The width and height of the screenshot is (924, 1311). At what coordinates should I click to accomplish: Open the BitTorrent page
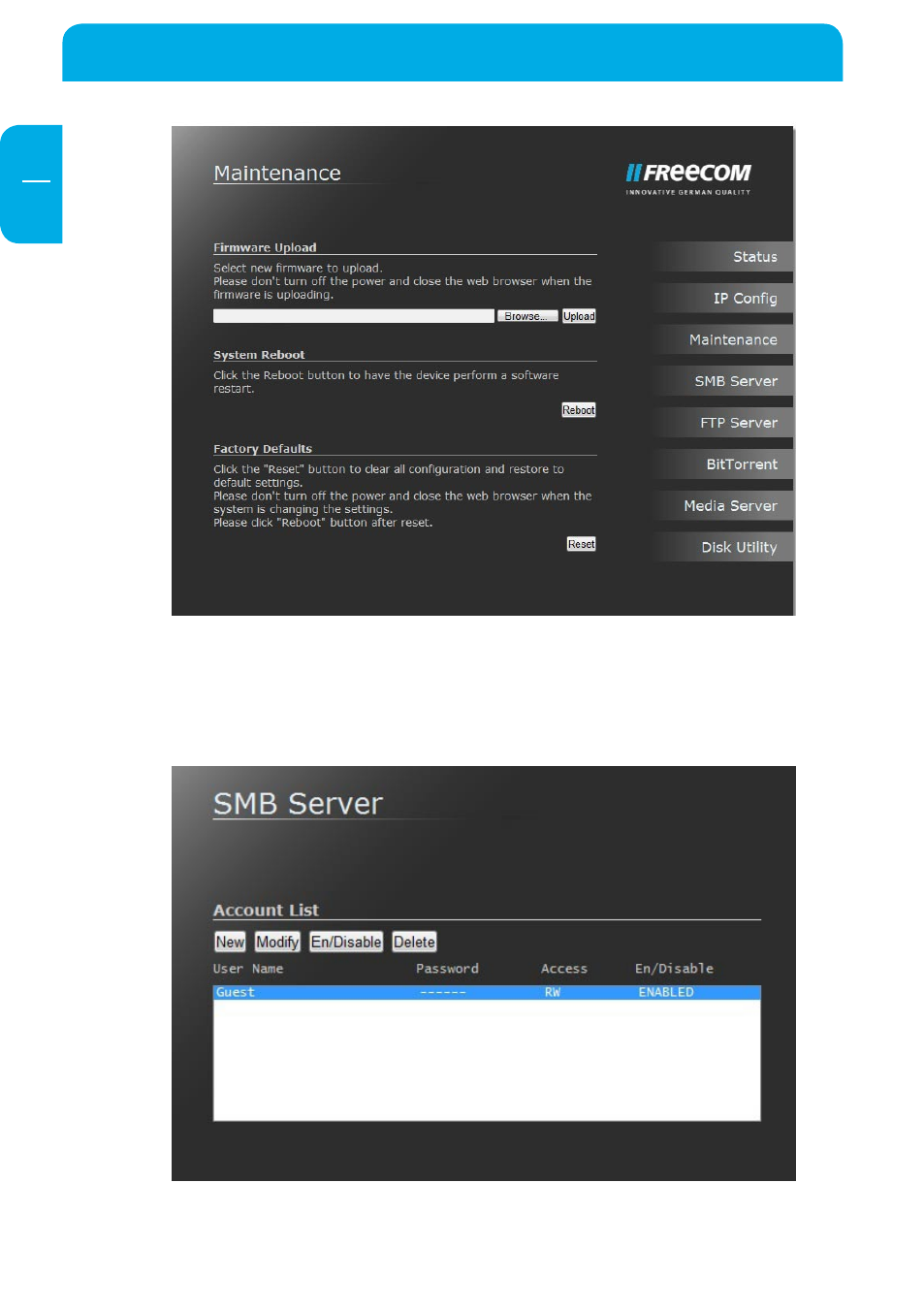(x=724, y=464)
